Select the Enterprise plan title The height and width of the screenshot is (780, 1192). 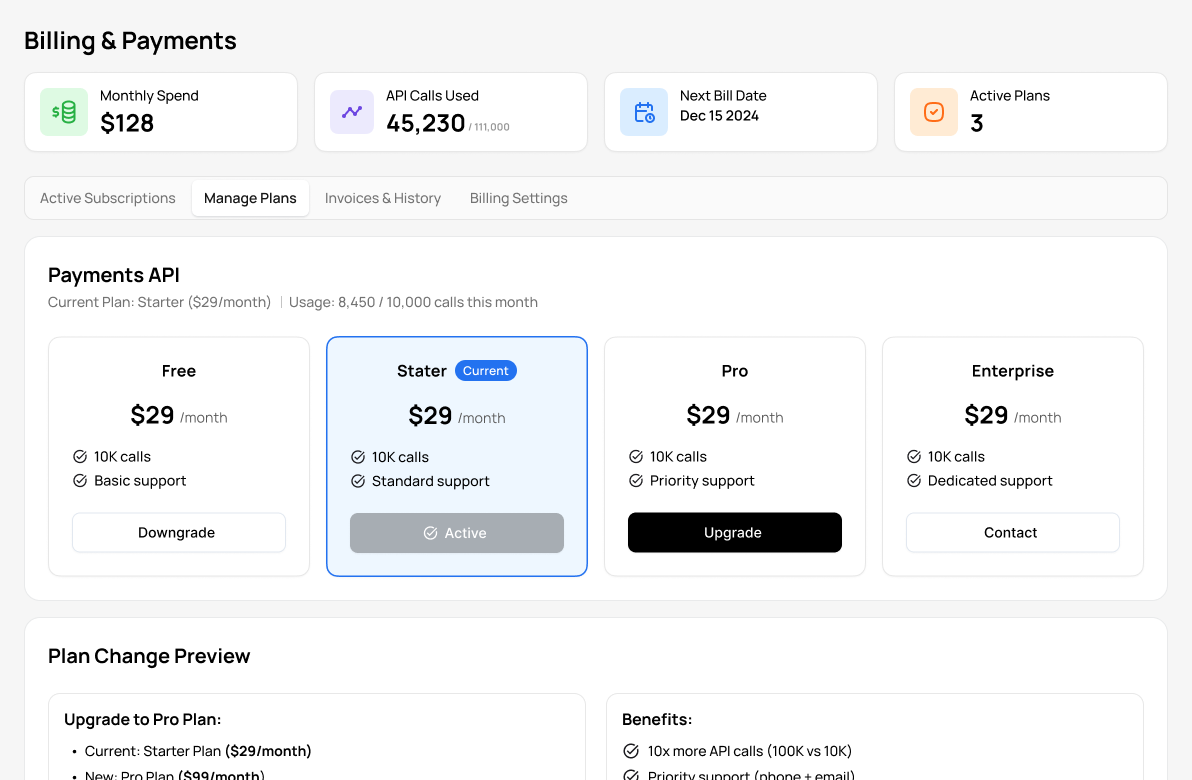pos(1013,371)
